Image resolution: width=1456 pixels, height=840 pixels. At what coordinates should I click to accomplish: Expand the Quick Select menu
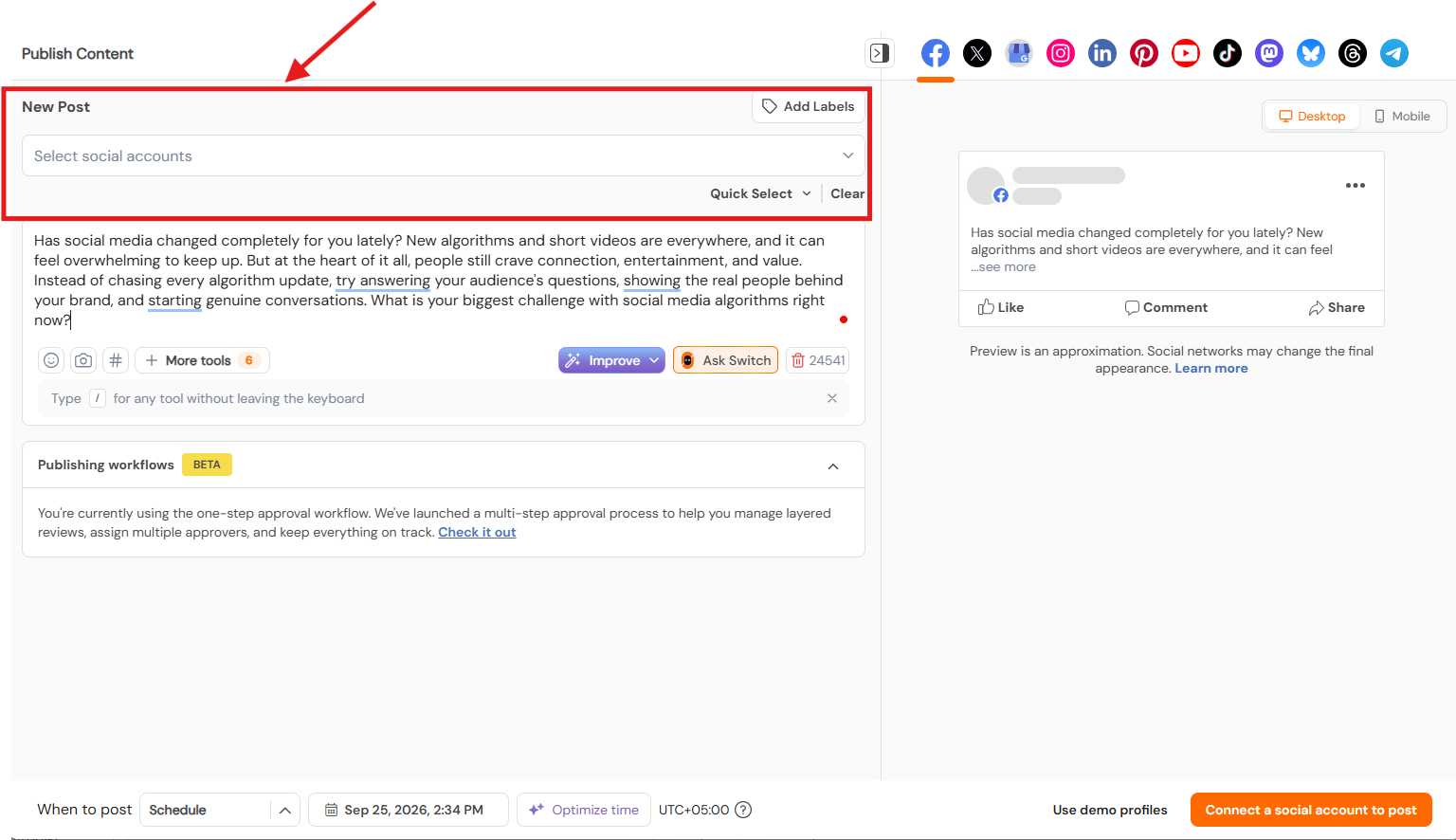[x=760, y=193]
